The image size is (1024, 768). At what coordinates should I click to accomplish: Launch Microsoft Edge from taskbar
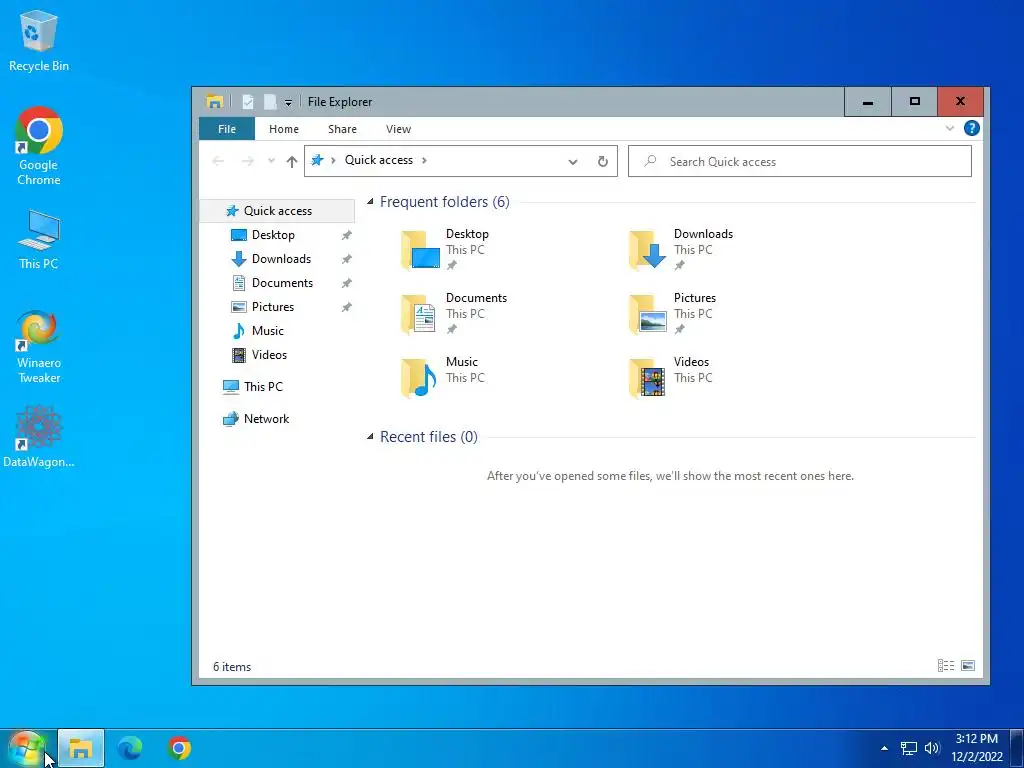pyautogui.click(x=130, y=748)
